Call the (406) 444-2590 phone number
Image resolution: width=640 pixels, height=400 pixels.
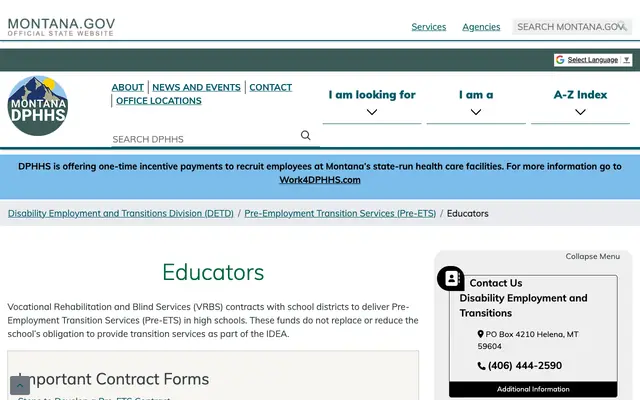point(525,366)
